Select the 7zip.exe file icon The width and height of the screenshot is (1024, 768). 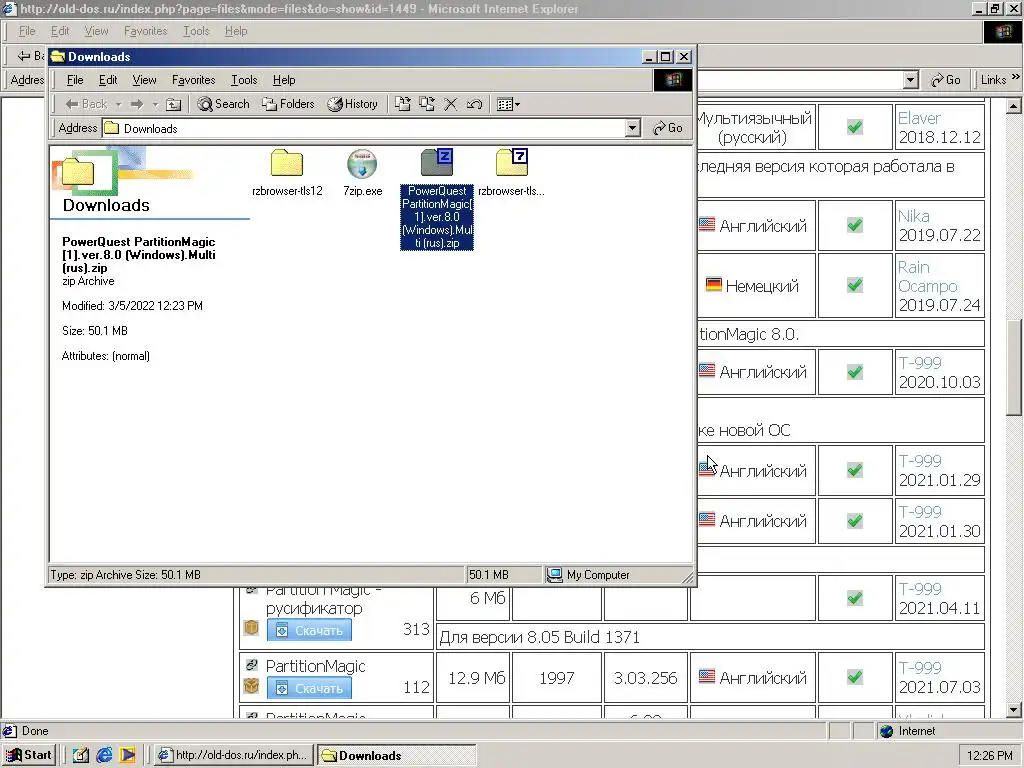[x=362, y=163]
